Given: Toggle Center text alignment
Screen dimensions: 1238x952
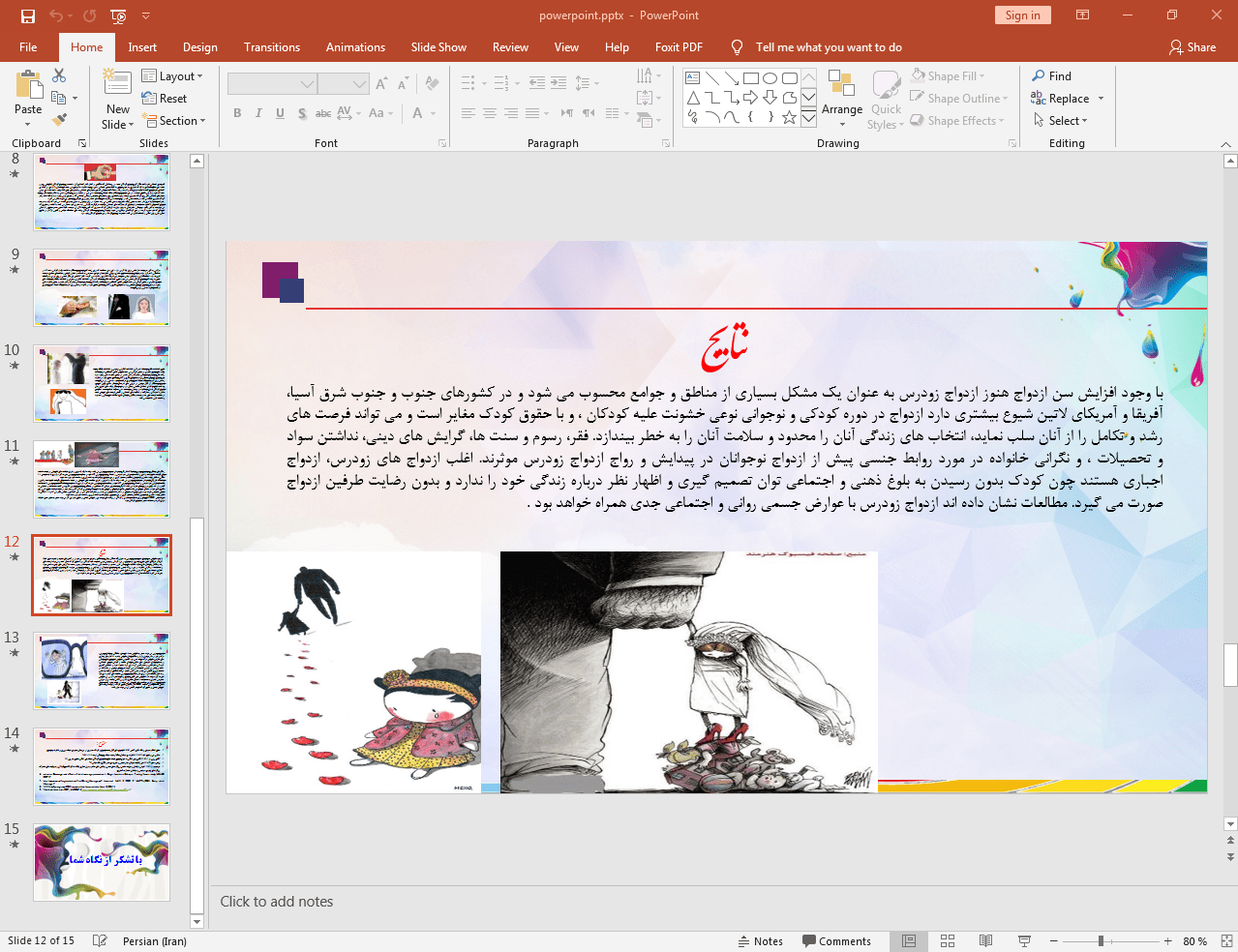Looking at the screenshot, I should [x=490, y=113].
